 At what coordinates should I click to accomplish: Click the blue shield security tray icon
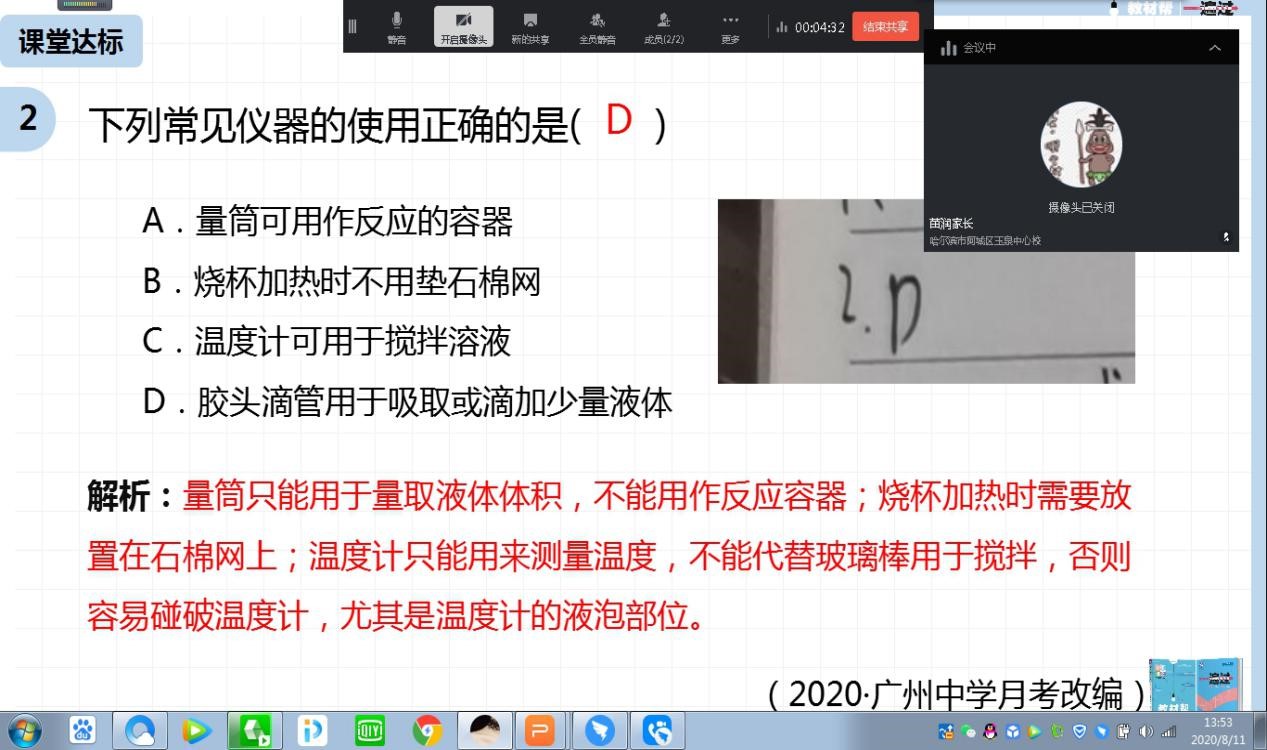[1078, 731]
